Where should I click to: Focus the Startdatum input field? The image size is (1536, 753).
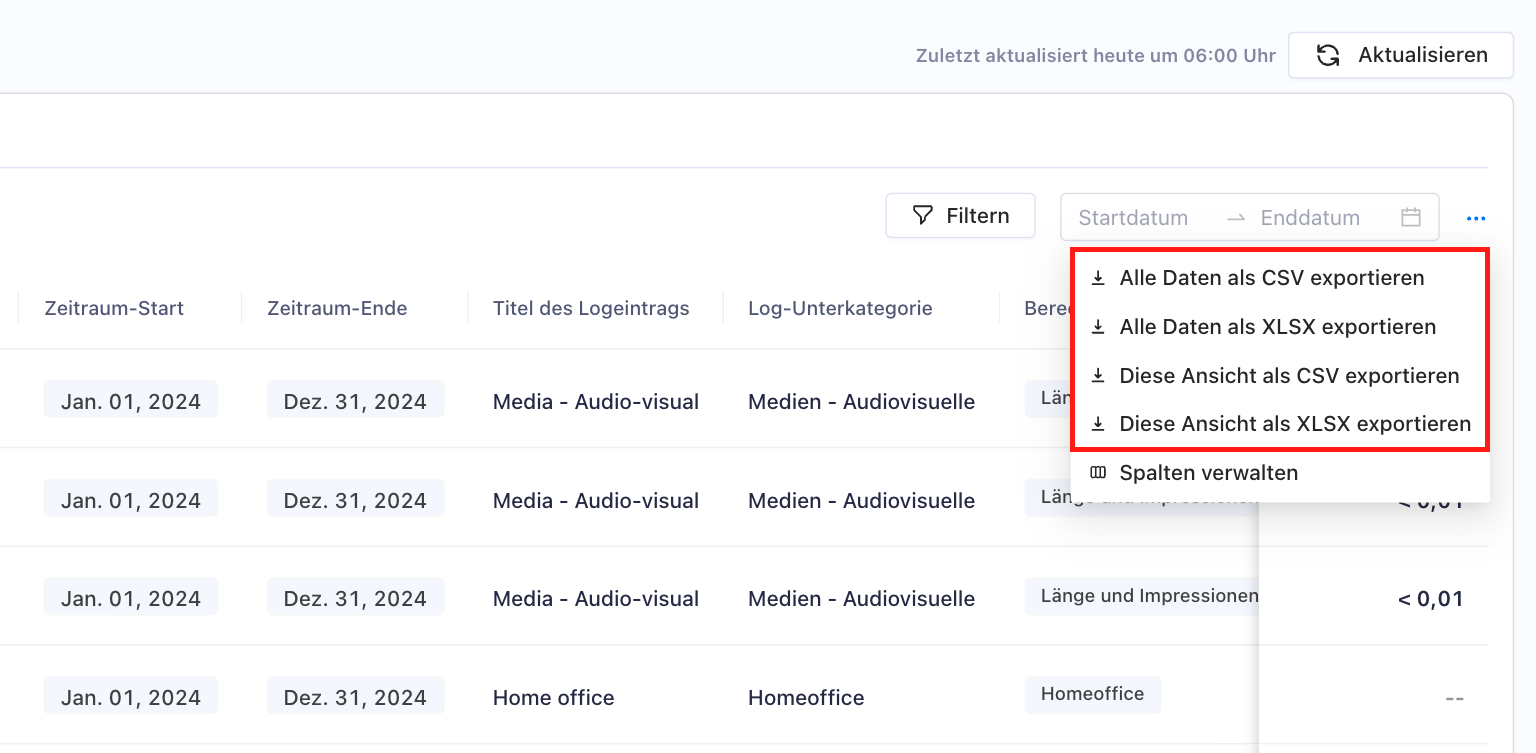[x=1133, y=218]
